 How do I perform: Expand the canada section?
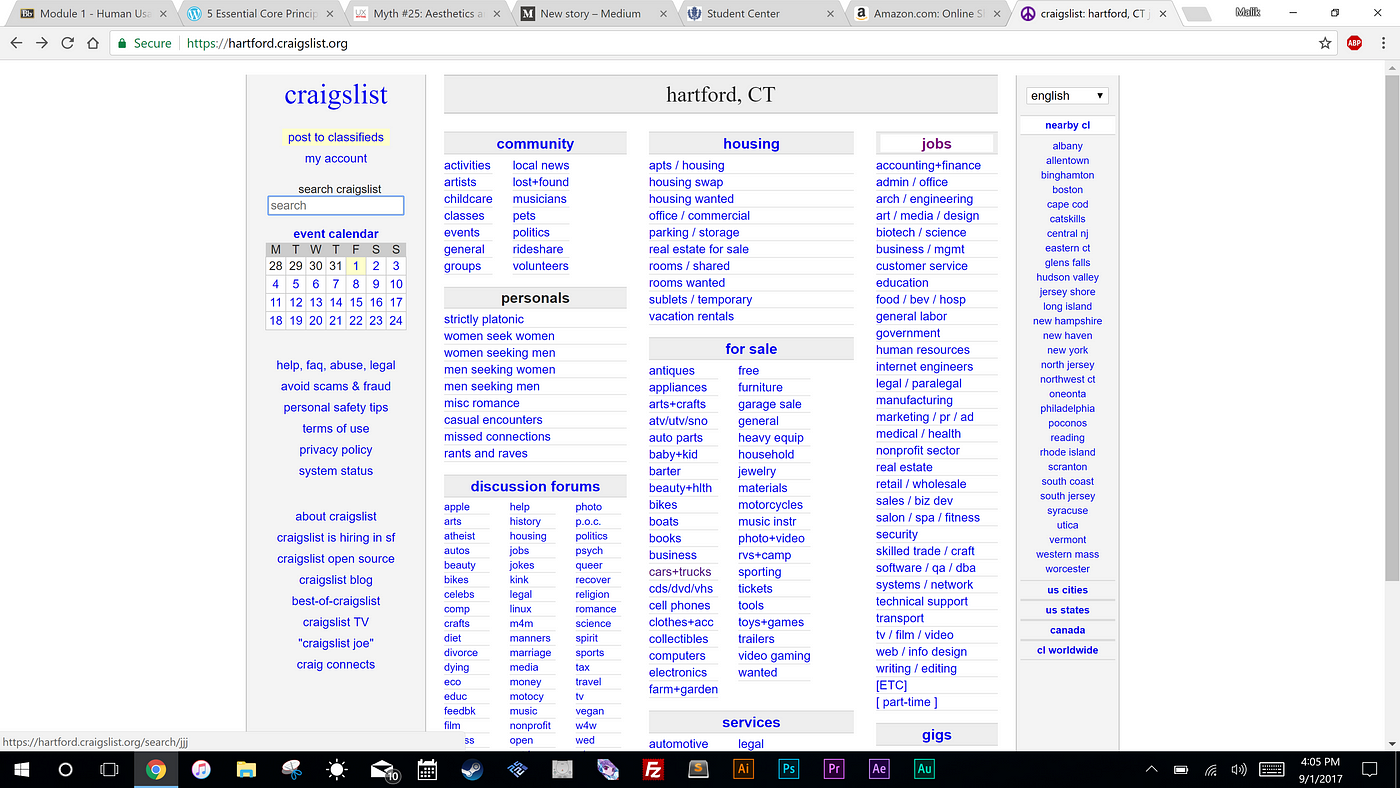[1067, 630]
